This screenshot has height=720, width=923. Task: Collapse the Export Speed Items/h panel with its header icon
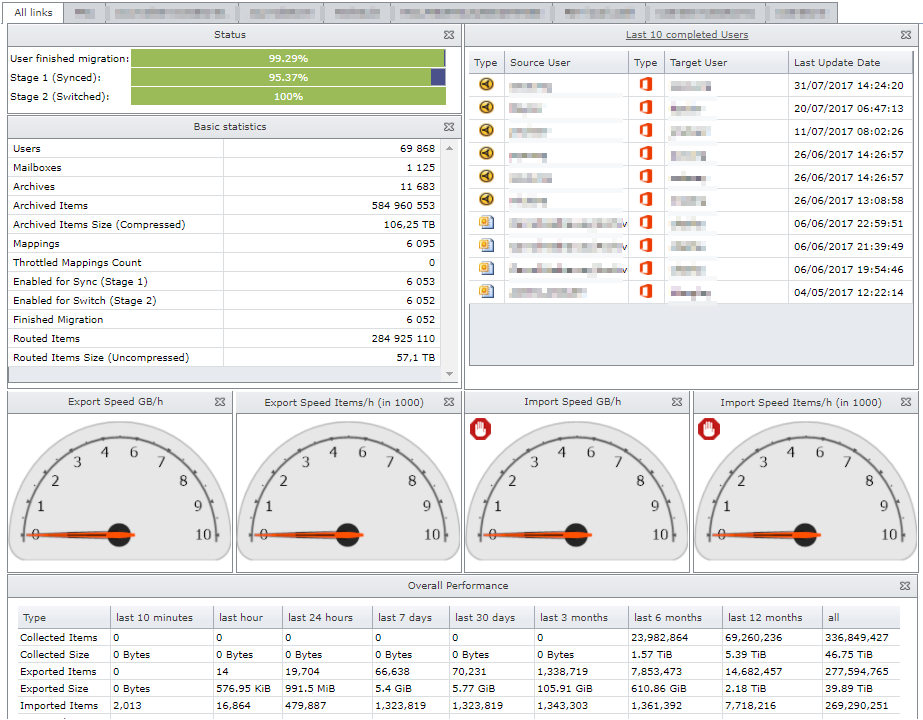(450, 402)
